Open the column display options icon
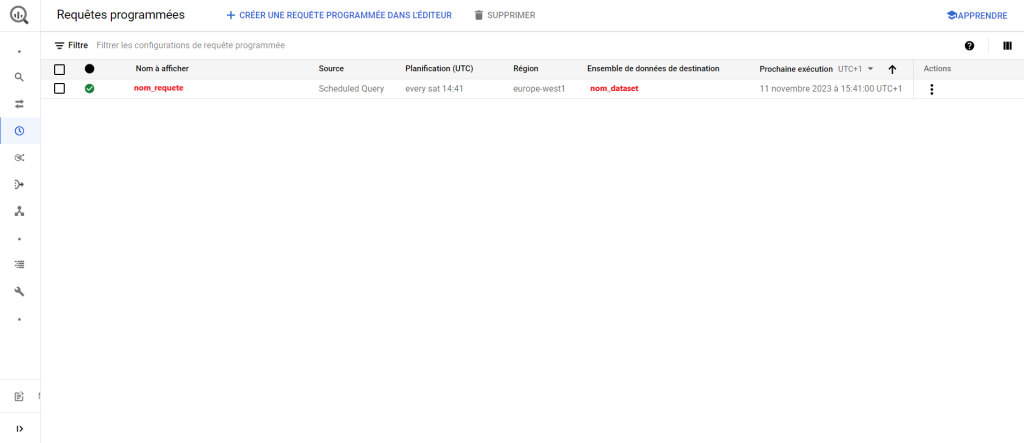1024x443 pixels. 1007,46
